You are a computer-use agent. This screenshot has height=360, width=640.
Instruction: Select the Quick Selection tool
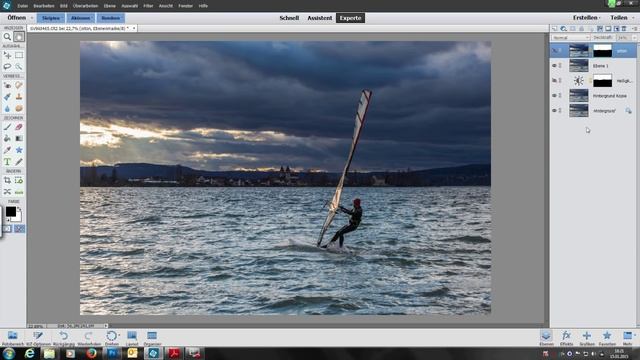pyautogui.click(x=19, y=66)
